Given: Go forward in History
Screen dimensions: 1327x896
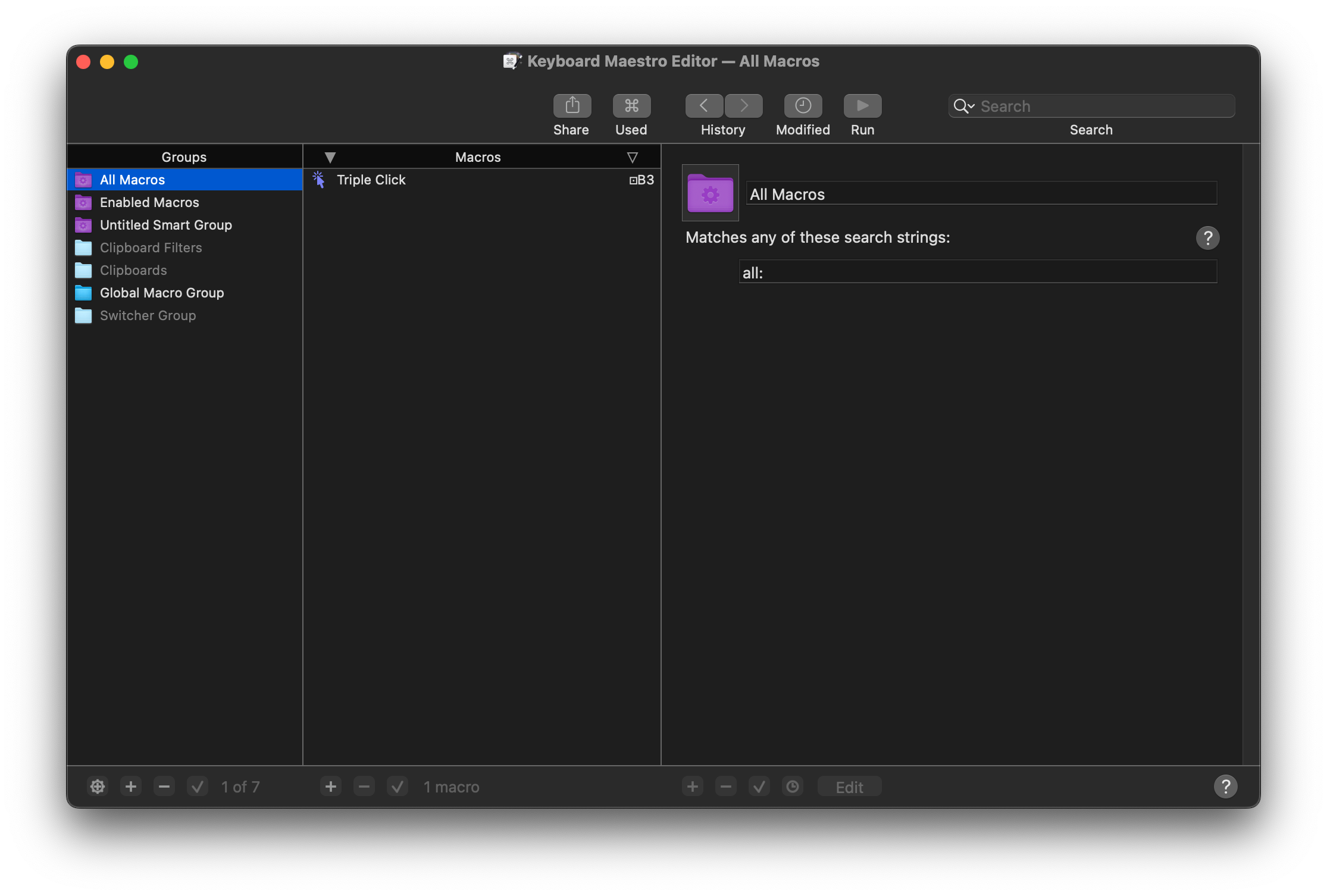Looking at the screenshot, I should click(x=744, y=106).
